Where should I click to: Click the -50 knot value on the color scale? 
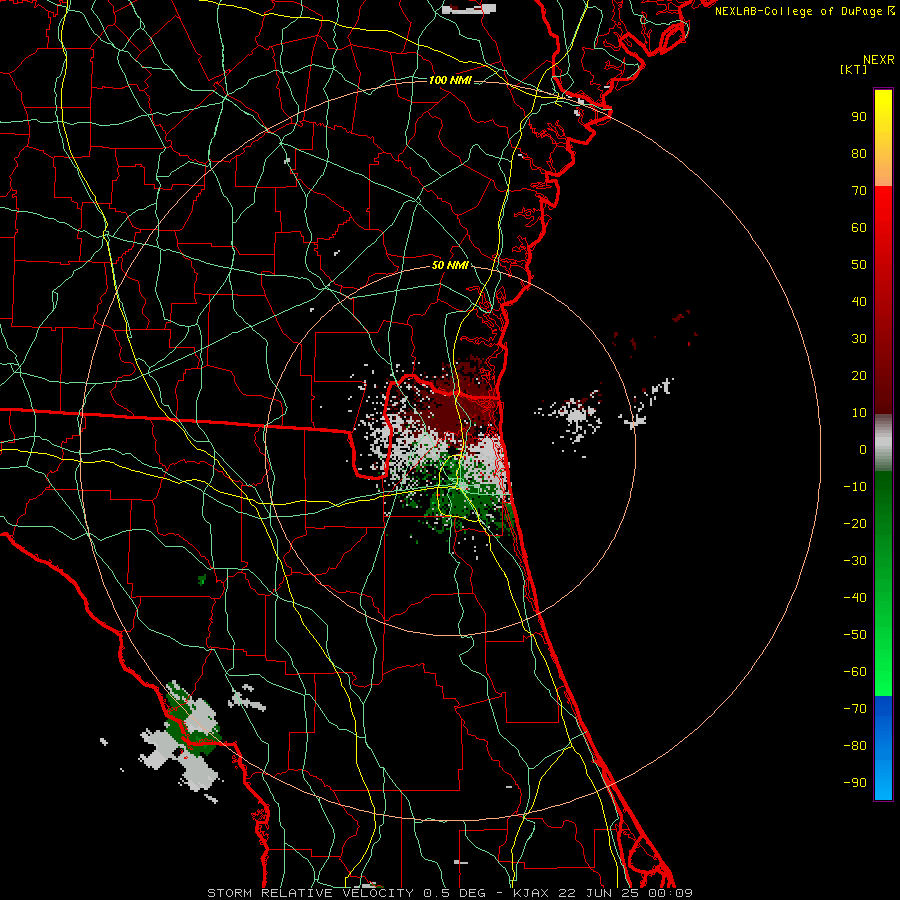pos(855,635)
